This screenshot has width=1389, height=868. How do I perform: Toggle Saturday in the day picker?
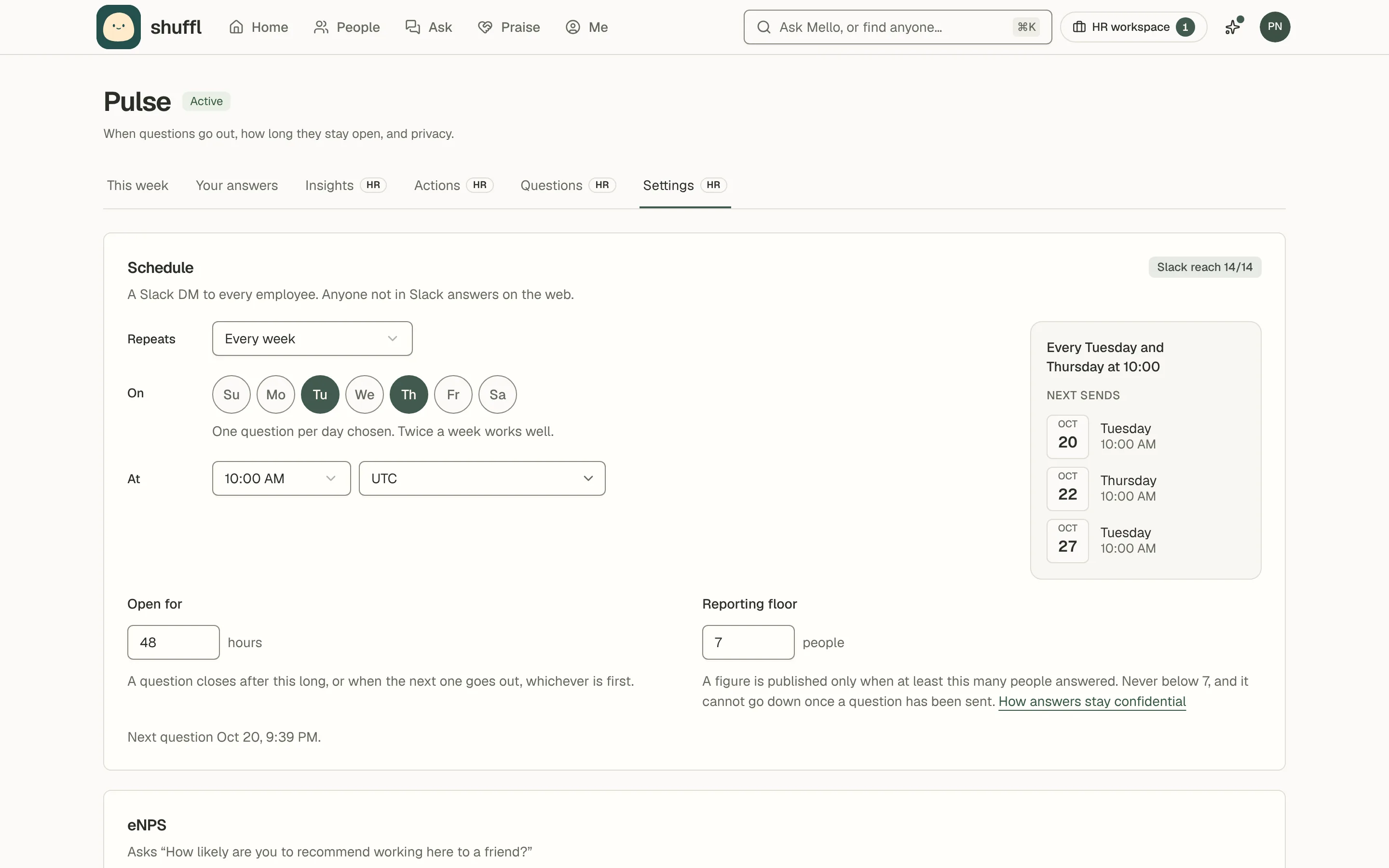tap(498, 394)
